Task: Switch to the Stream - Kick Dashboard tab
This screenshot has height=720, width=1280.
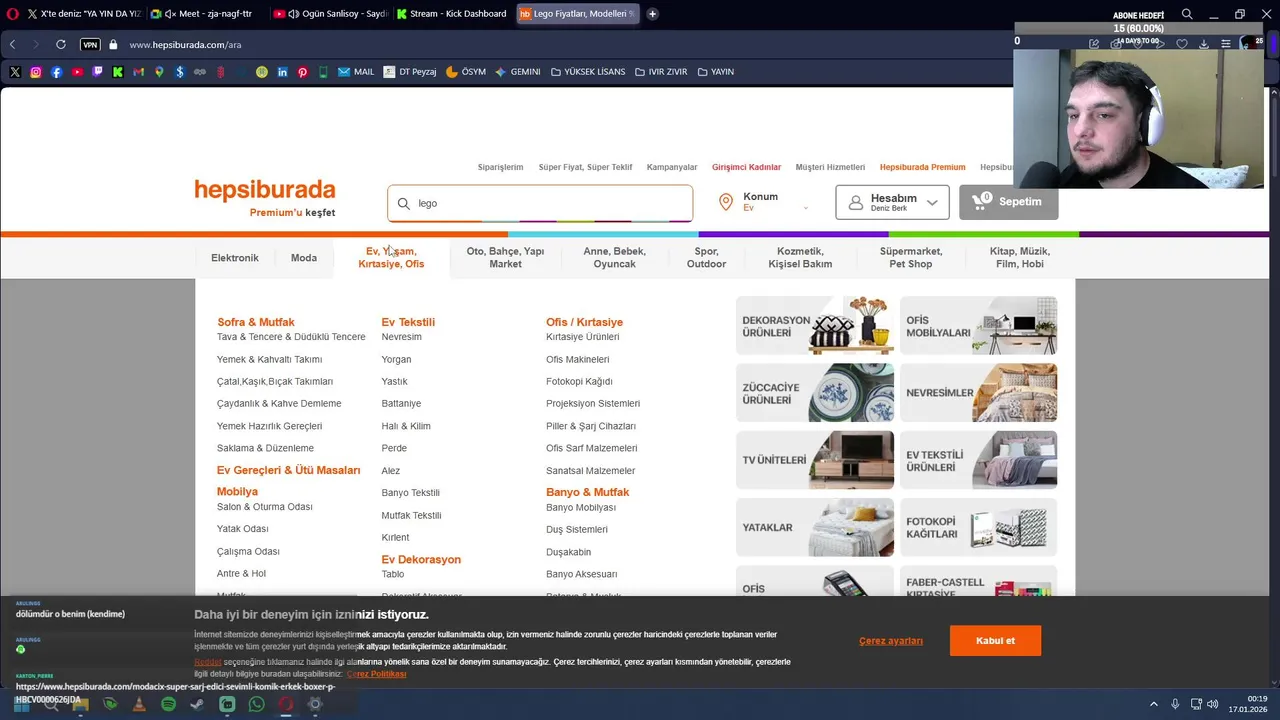Action: coord(453,14)
